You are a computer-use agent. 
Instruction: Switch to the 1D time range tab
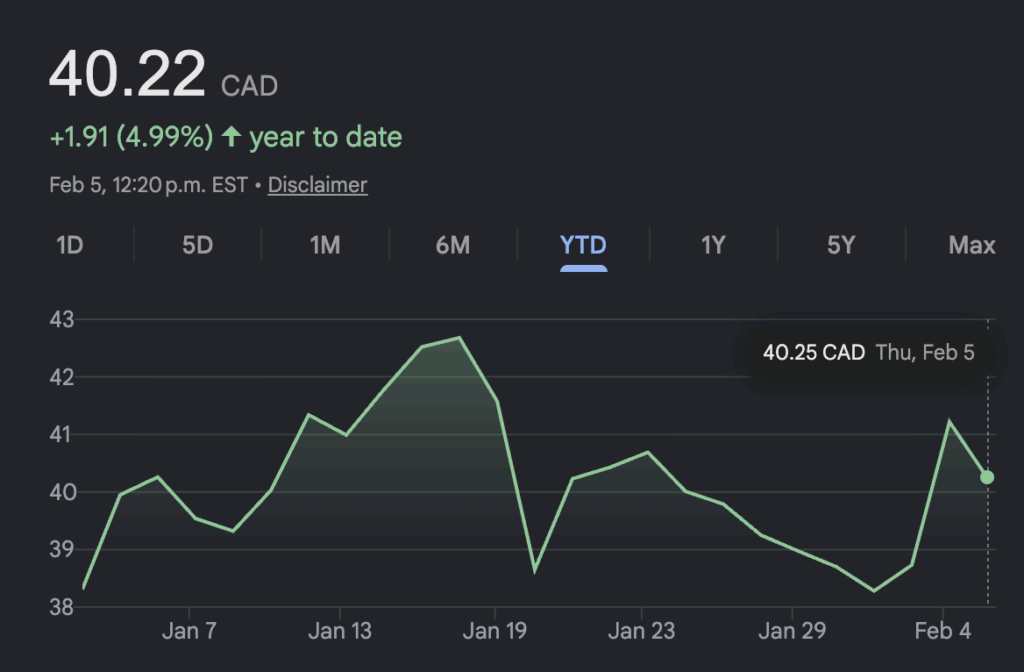click(x=69, y=245)
